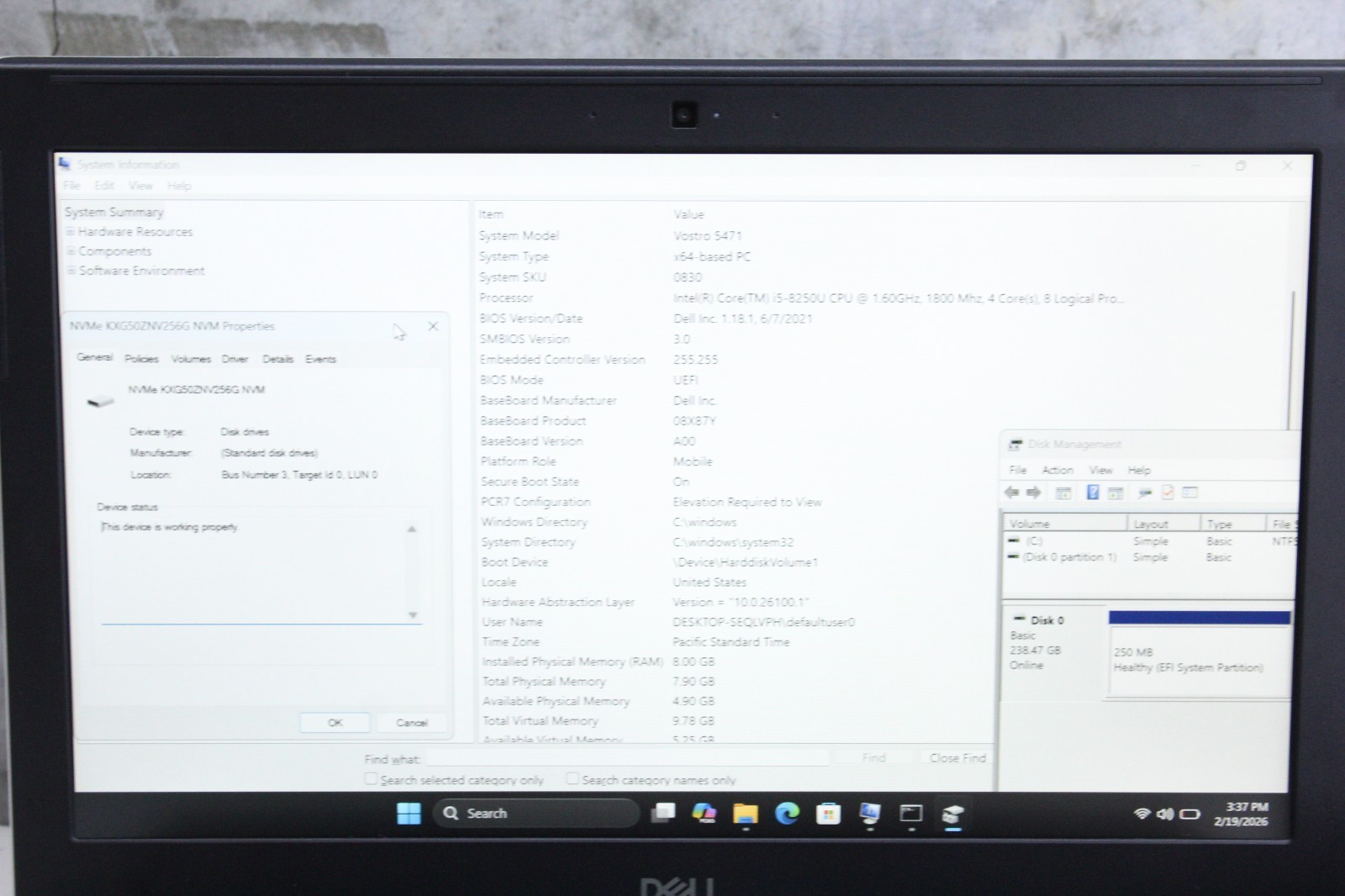Image resolution: width=1345 pixels, height=896 pixels.
Task: Switch to the Details tab in Properties
Action: [x=277, y=359]
